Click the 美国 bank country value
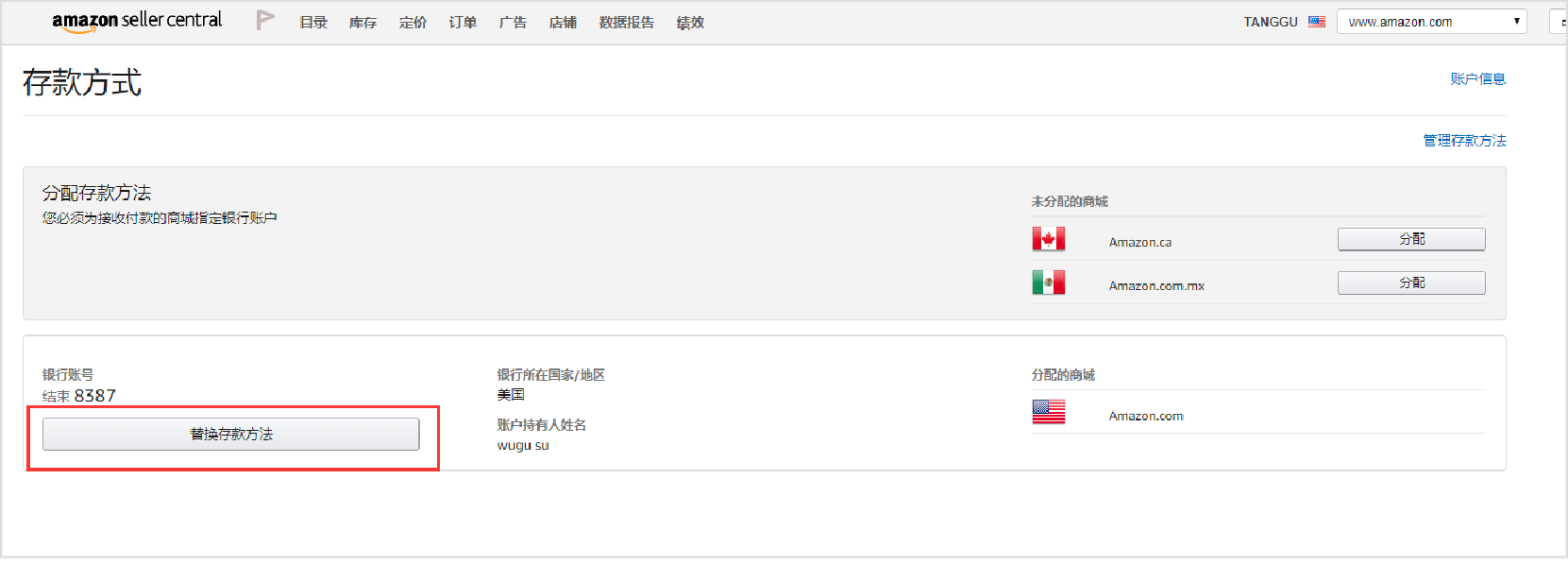The height and width of the screenshot is (565, 1568). 511,395
